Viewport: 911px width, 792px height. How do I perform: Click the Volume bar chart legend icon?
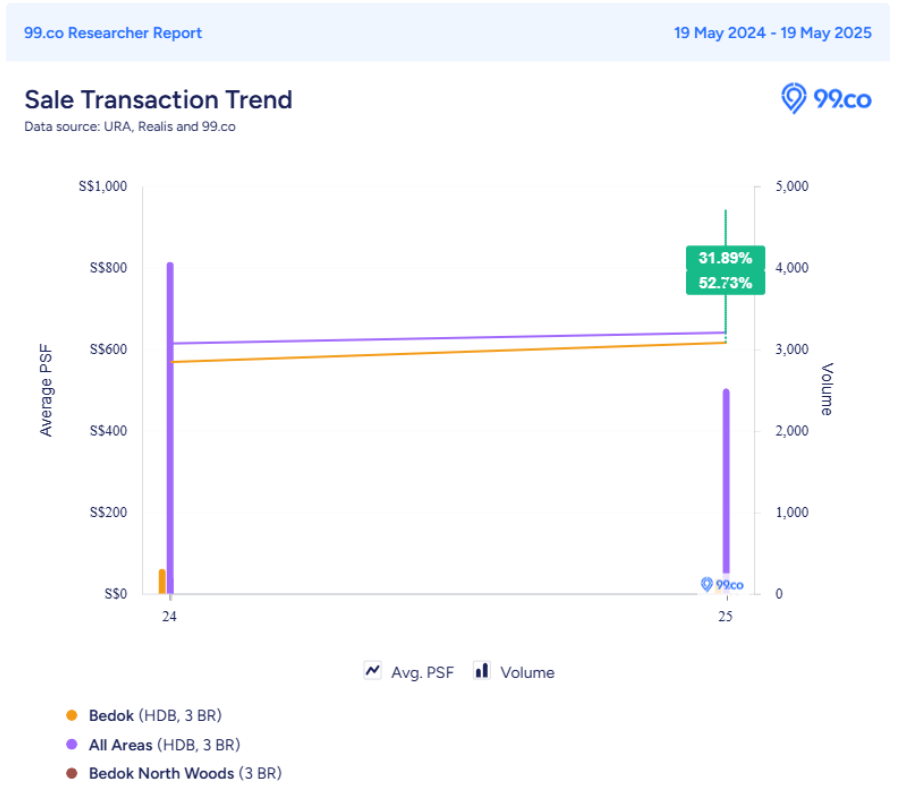click(482, 671)
